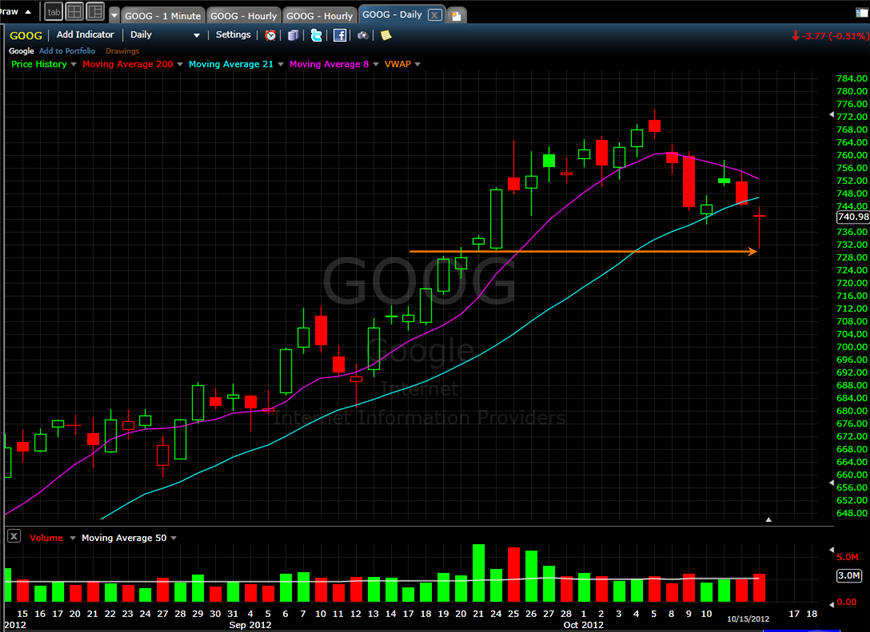Close the Volume panel with X
The image size is (870, 632).
(x=14, y=537)
